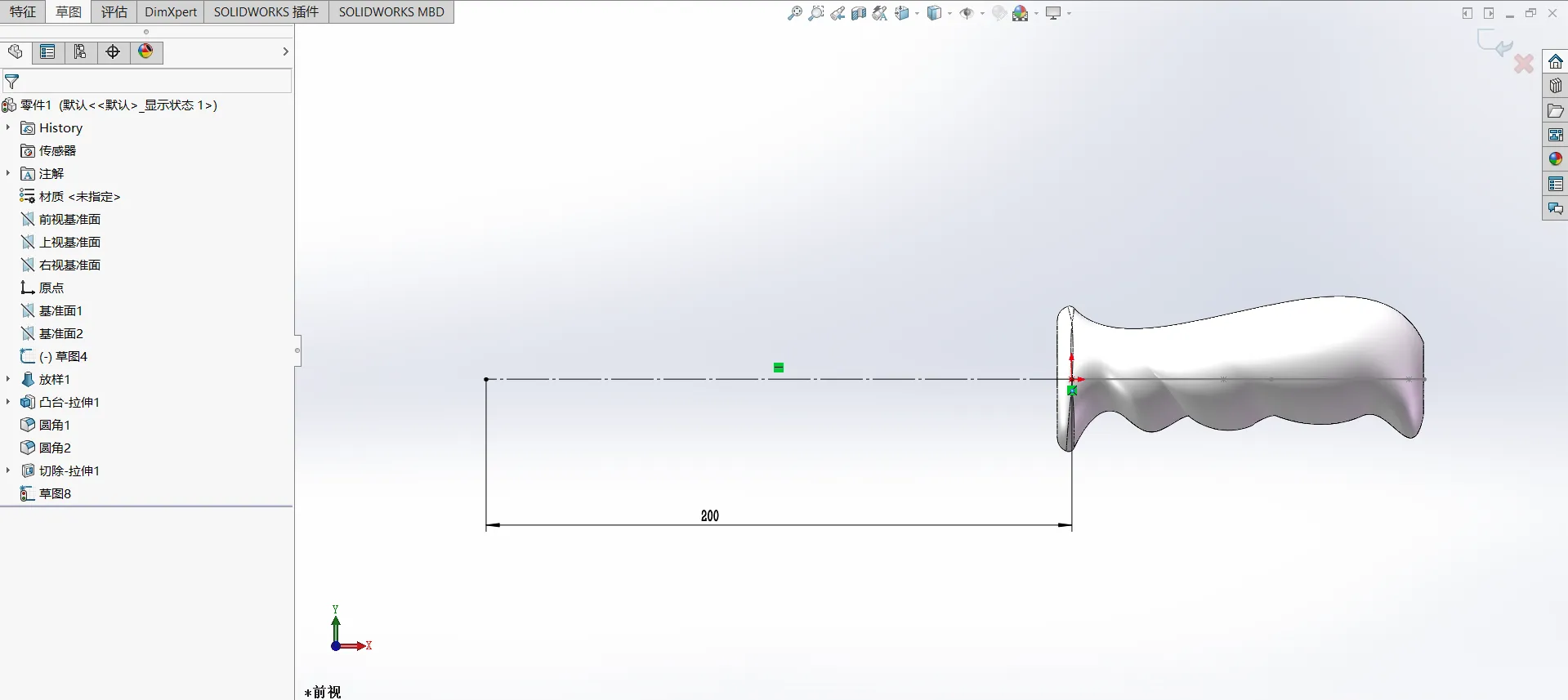Open the DimXpertManager crosshair tab
Screen dimensions: 1568x700
tap(113, 52)
